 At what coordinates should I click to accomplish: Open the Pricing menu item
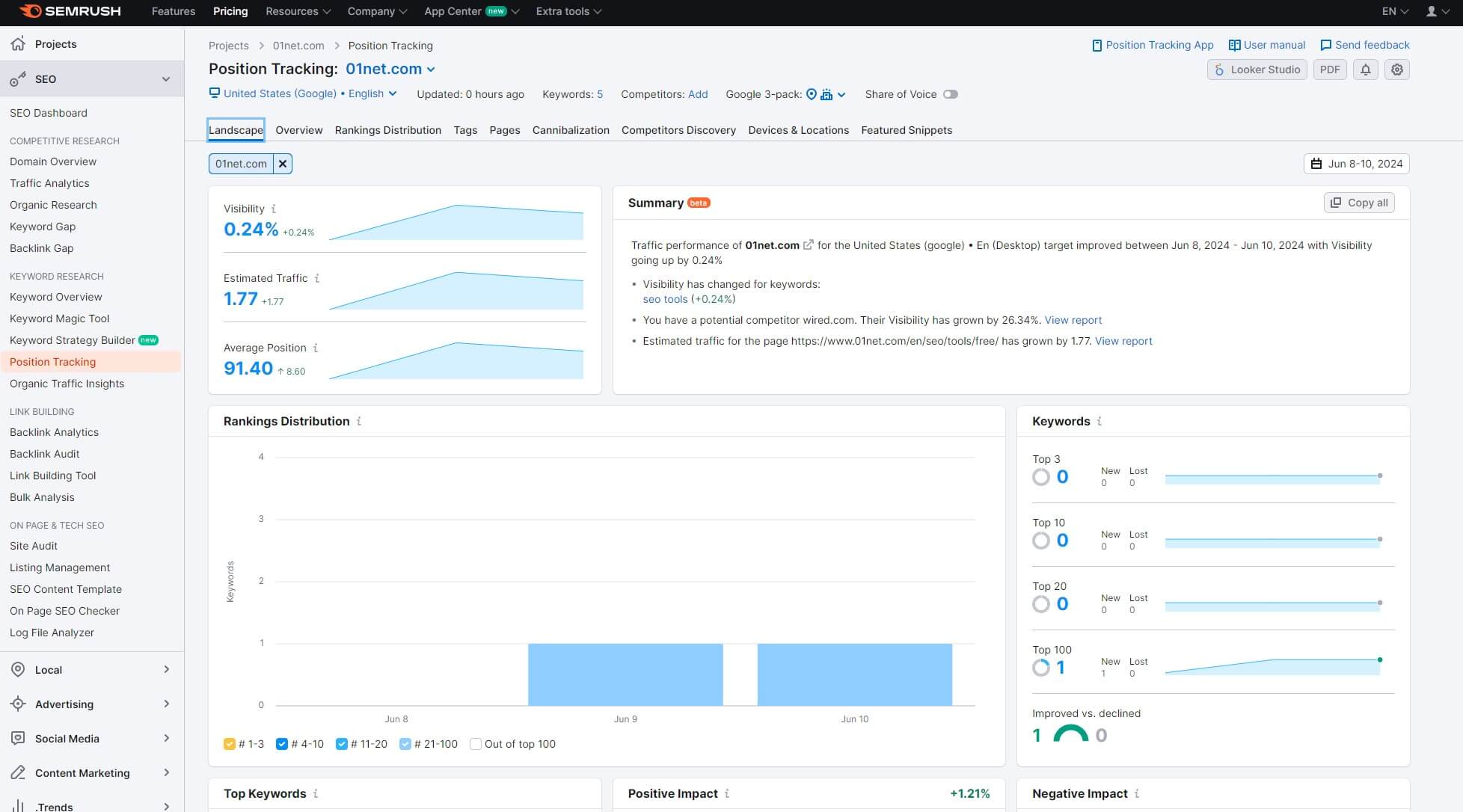[x=230, y=11]
